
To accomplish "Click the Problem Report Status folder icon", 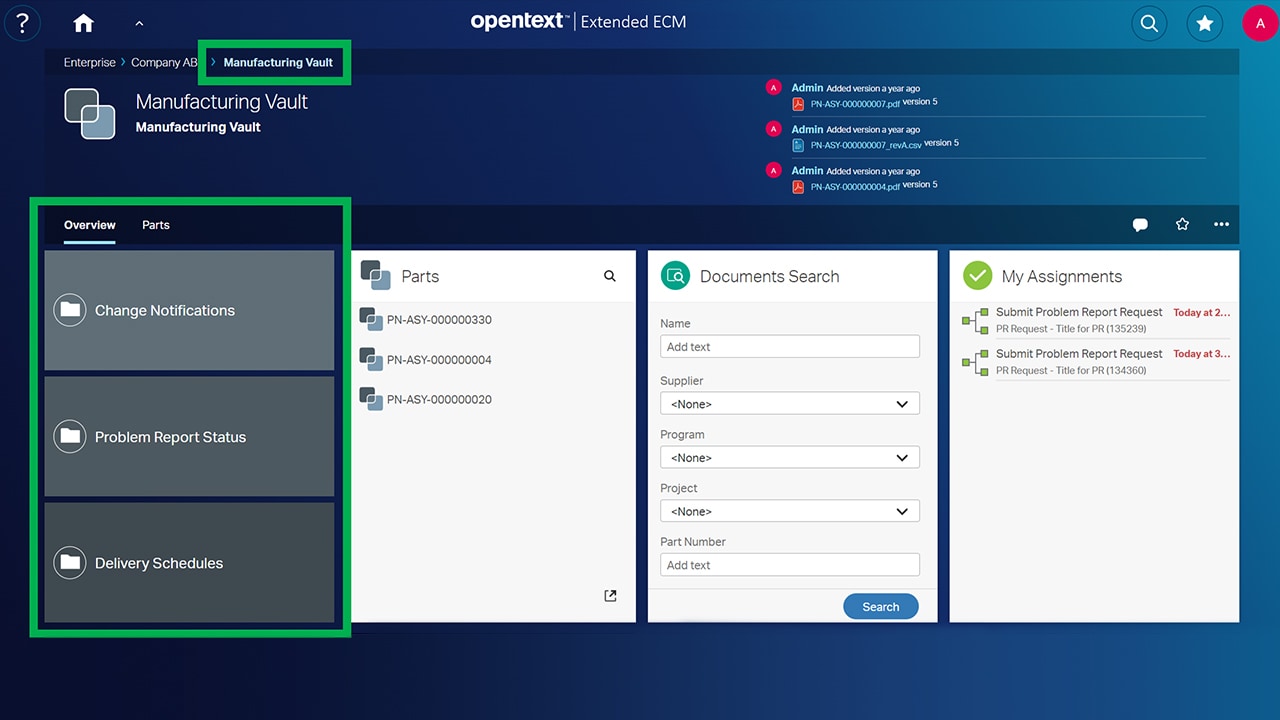I will 70,436.
